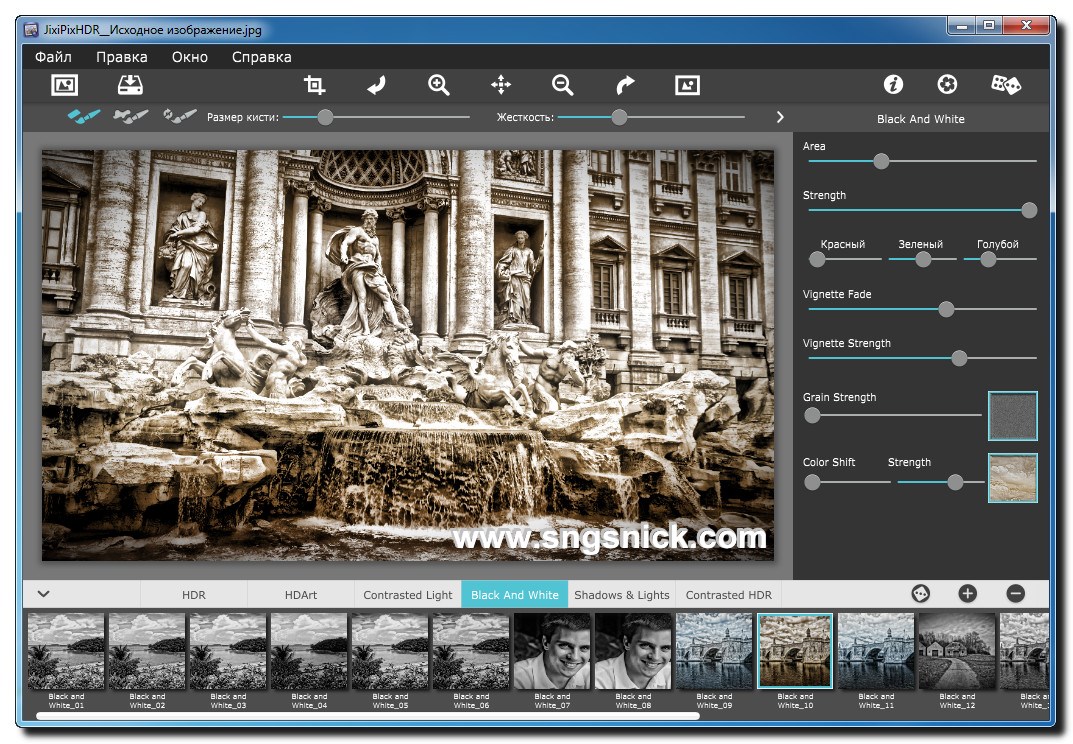Collapse the presets panel chevron
Screen dimensions: 1073x744
pyautogui.click(x=44, y=593)
